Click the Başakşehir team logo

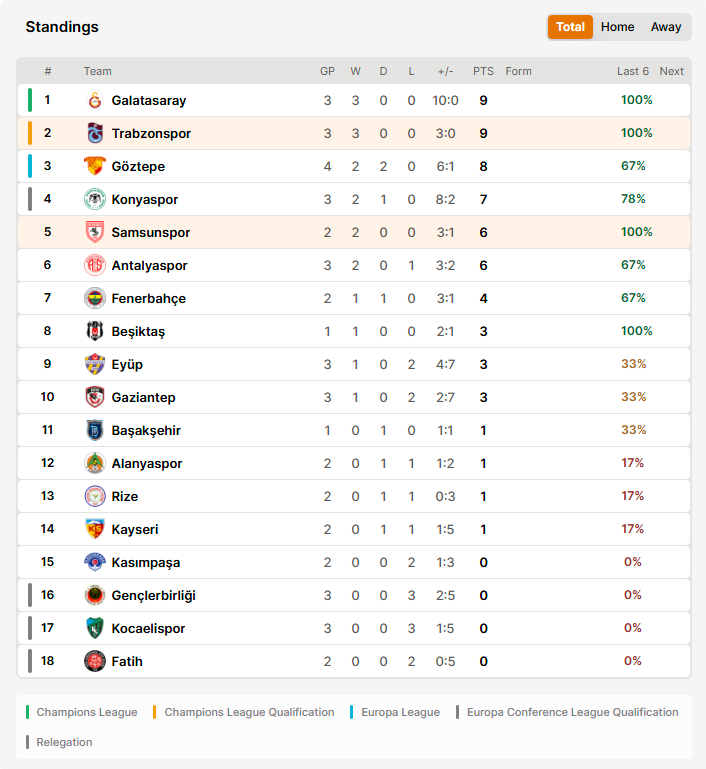pos(95,430)
